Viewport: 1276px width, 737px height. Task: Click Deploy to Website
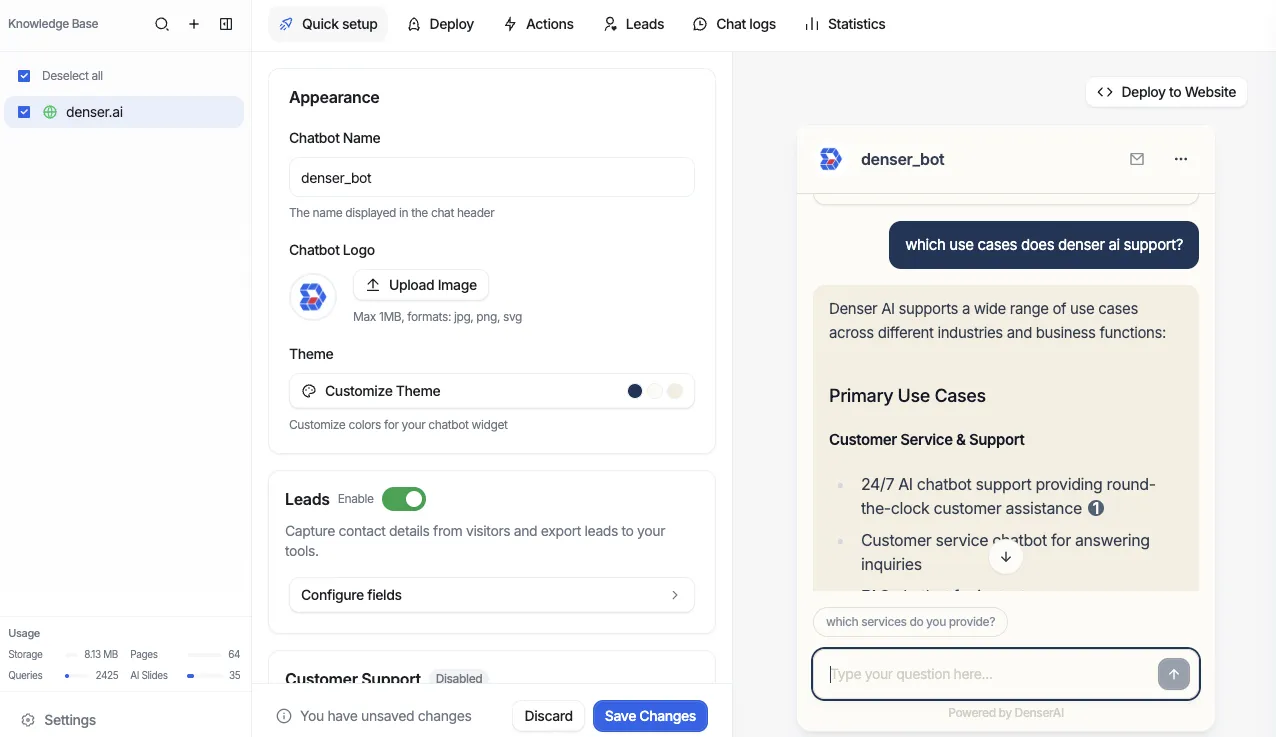tap(1166, 91)
